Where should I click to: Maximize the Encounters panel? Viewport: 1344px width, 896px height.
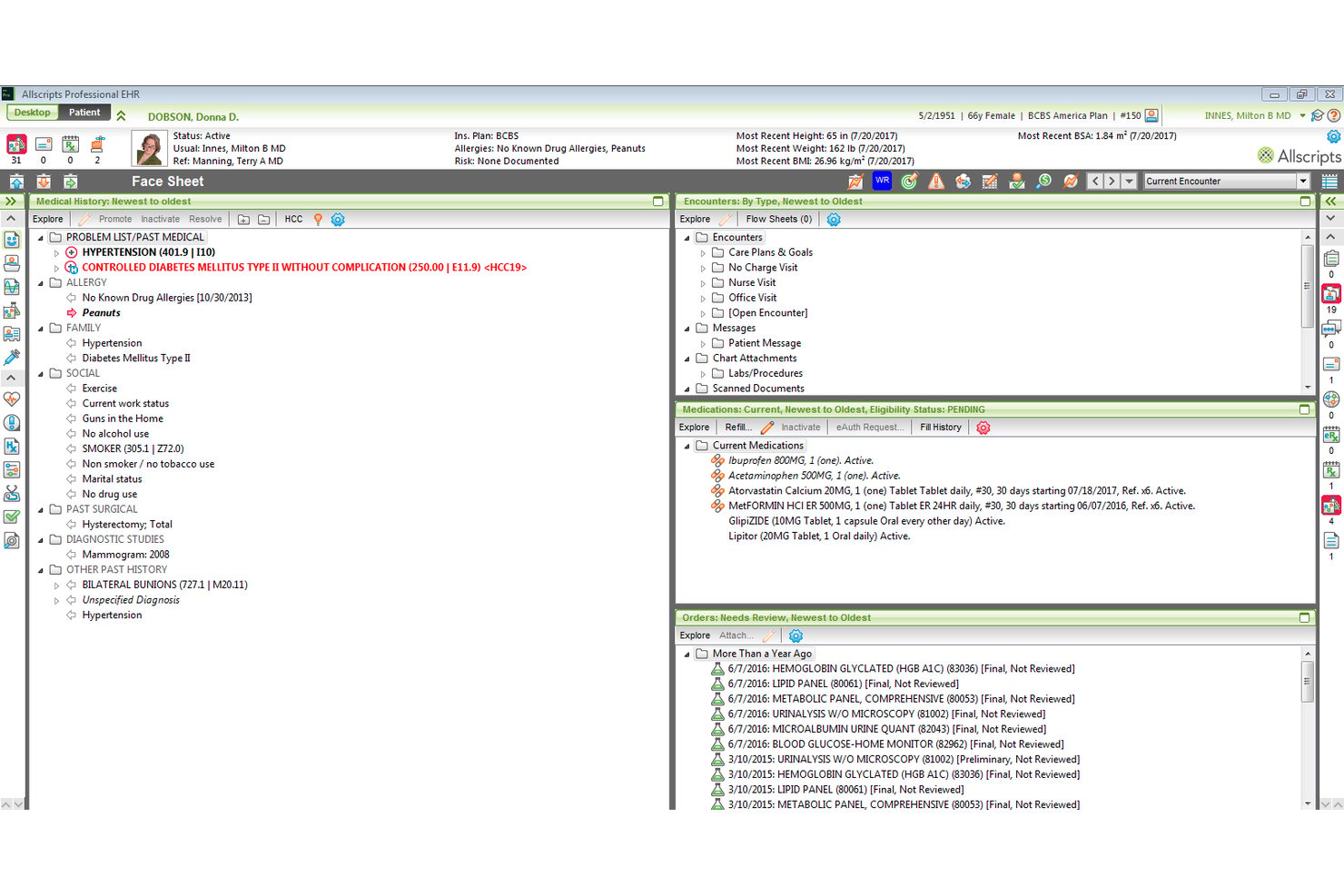pyautogui.click(x=1305, y=202)
